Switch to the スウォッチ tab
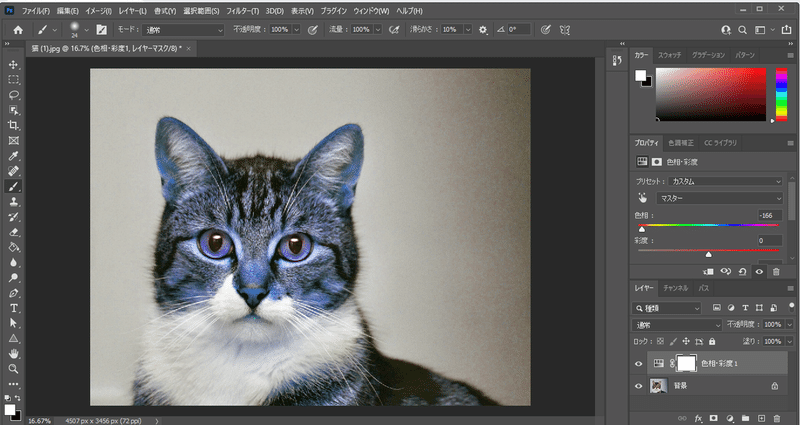Image resolution: width=800 pixels, height=425 pixels. click(670, 53)
